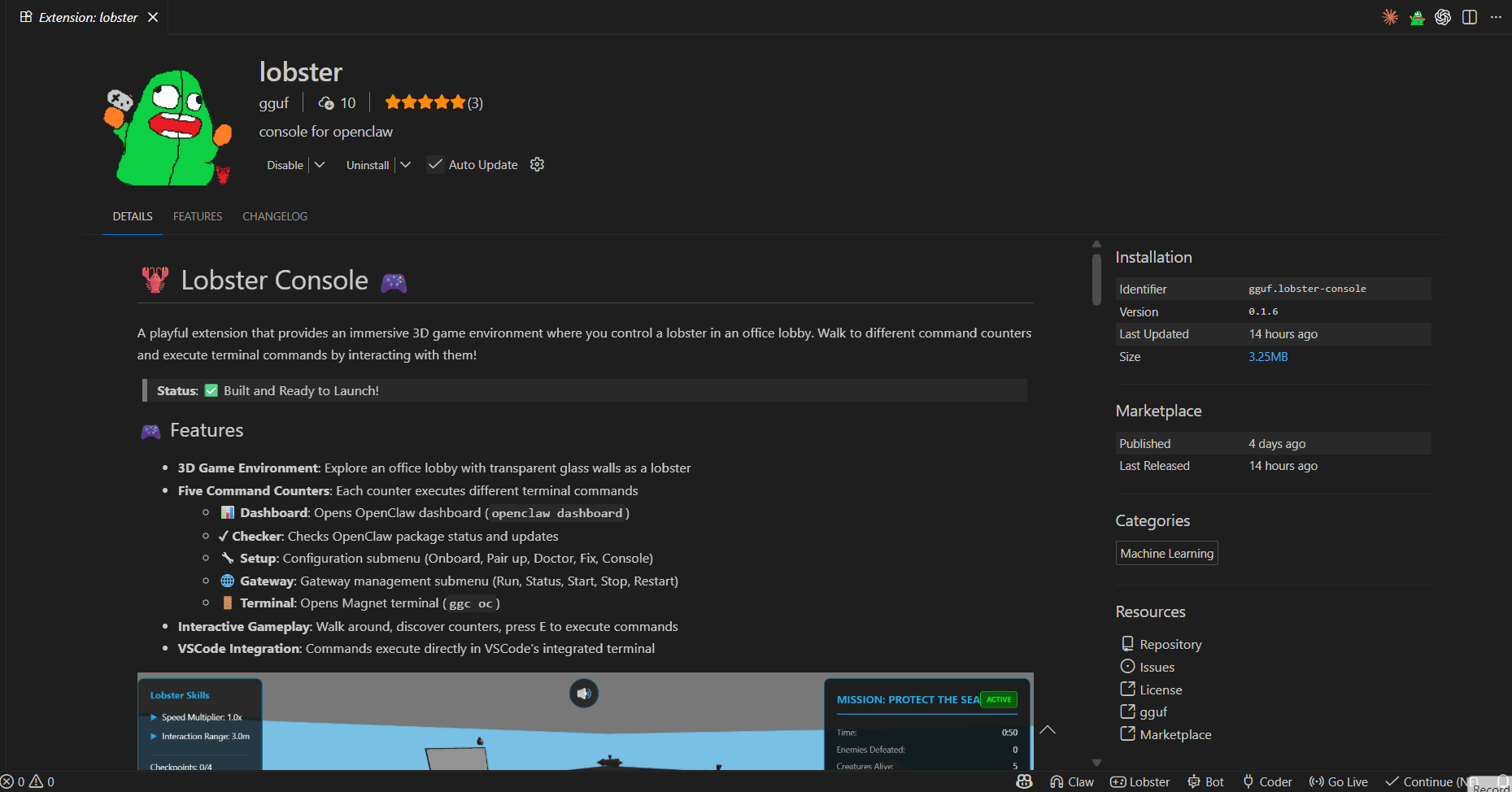Screen dimensions: 1512x792
Task: Open the Repository resource link
Action: coord(1170,644)
